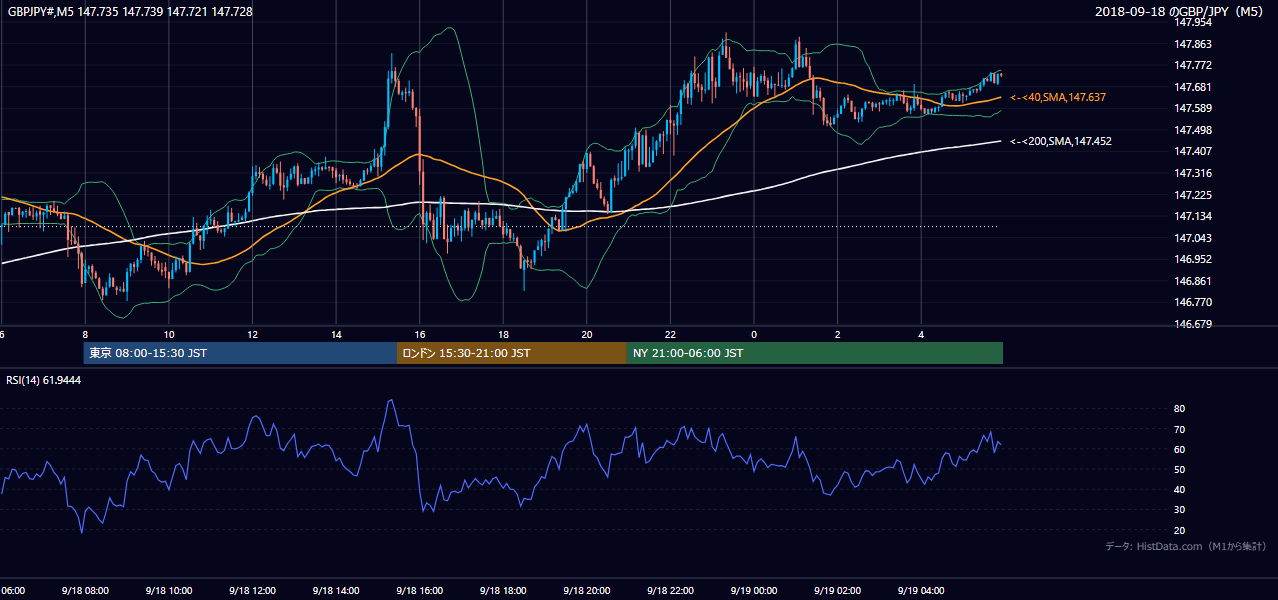
Task: Click price axis value 147.407
Action: pyautogui.click(x=1193, y=151)
